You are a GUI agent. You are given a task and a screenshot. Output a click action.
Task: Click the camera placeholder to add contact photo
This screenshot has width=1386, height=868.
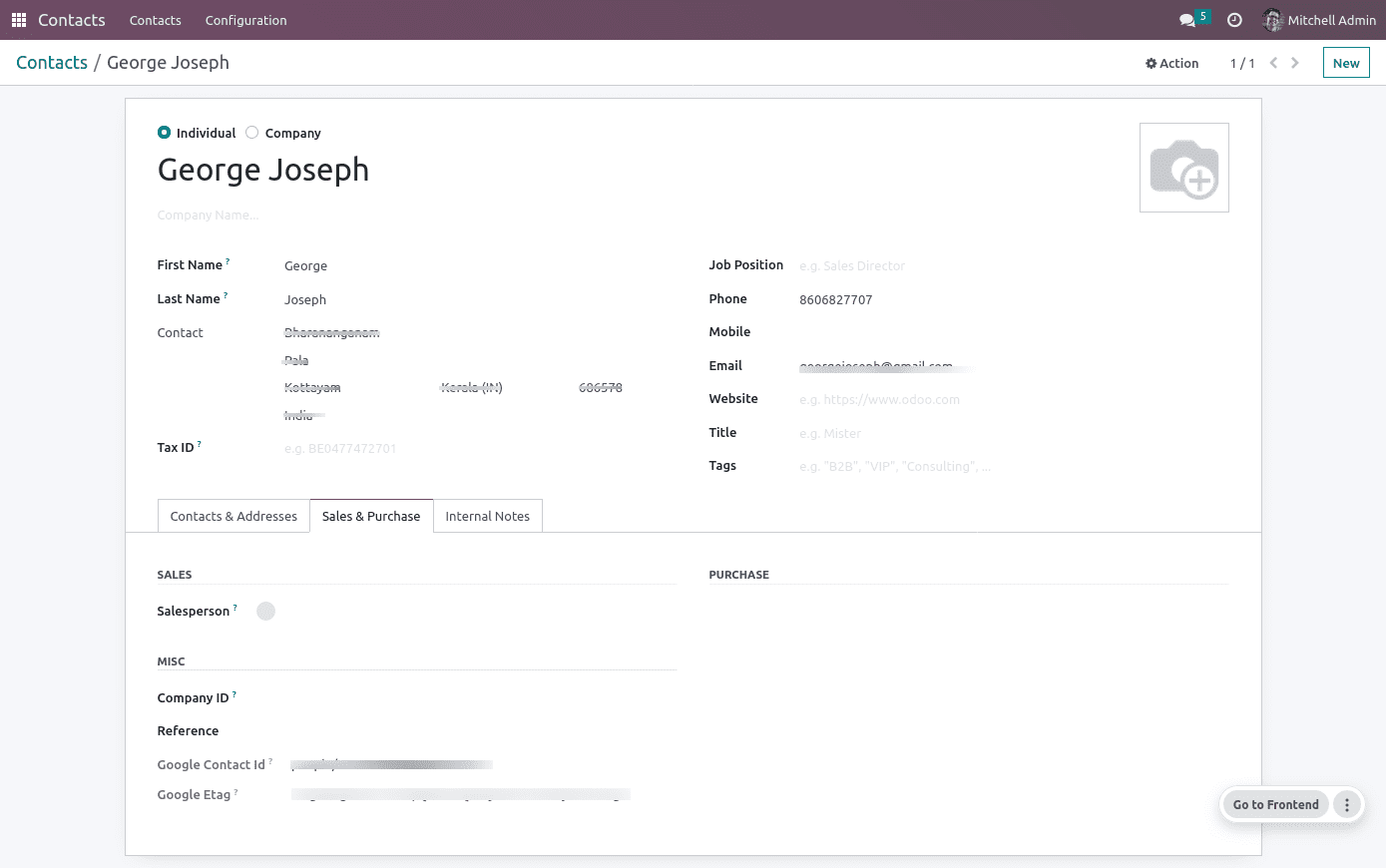point(1184,167)
